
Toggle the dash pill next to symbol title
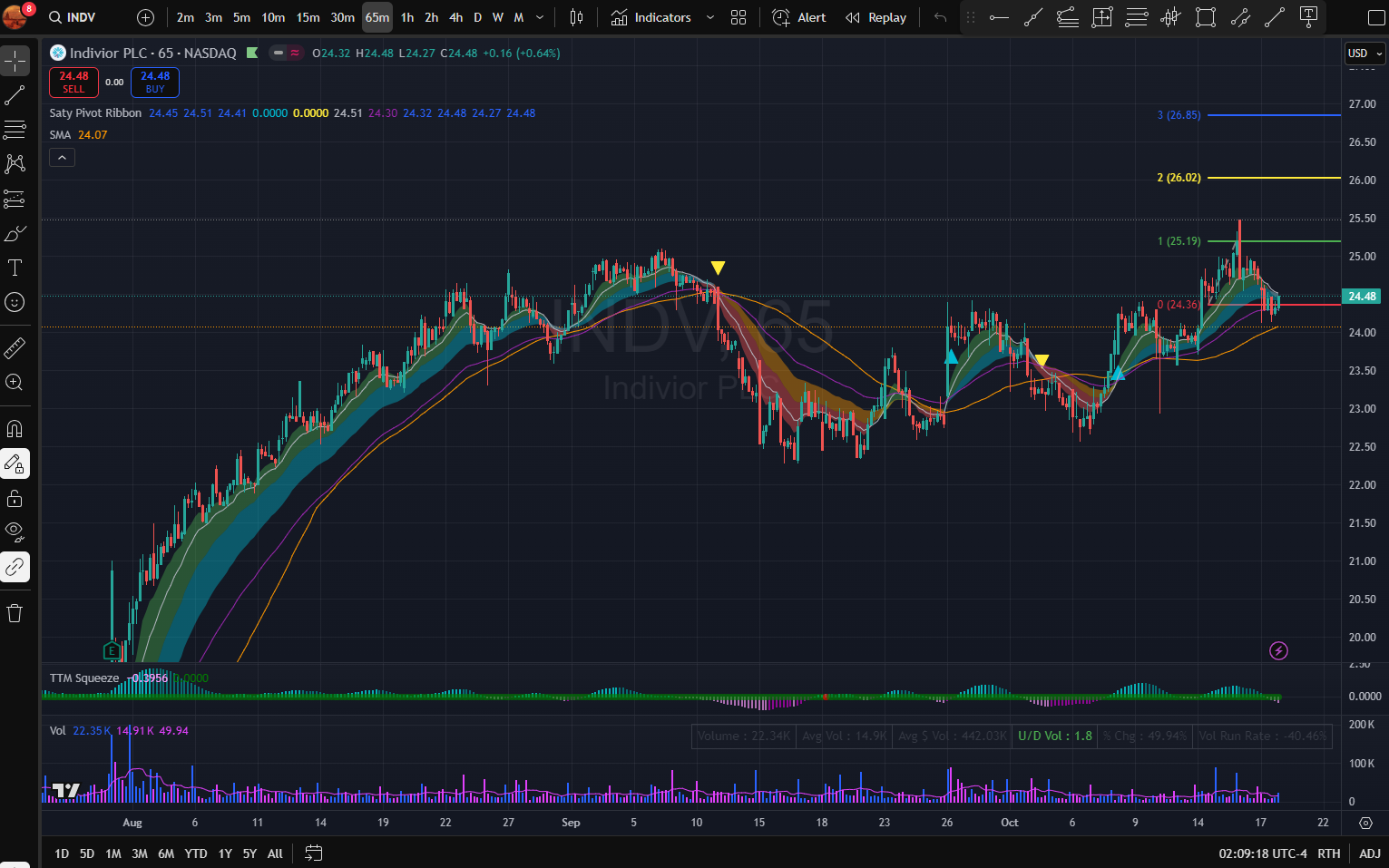click(x=279, y=53)
